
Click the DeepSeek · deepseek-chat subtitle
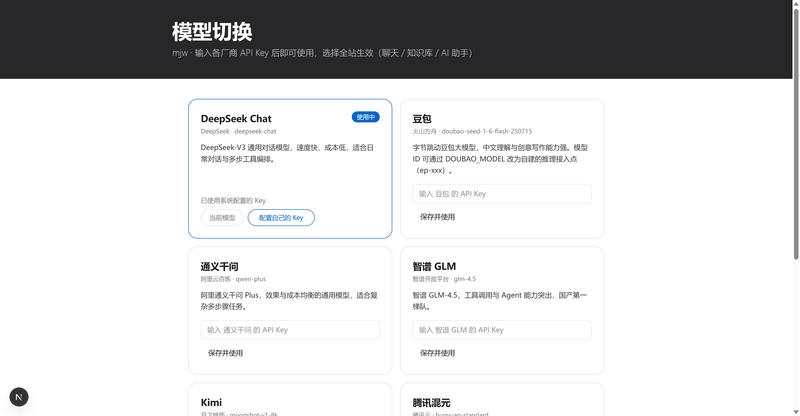point(239,131)
